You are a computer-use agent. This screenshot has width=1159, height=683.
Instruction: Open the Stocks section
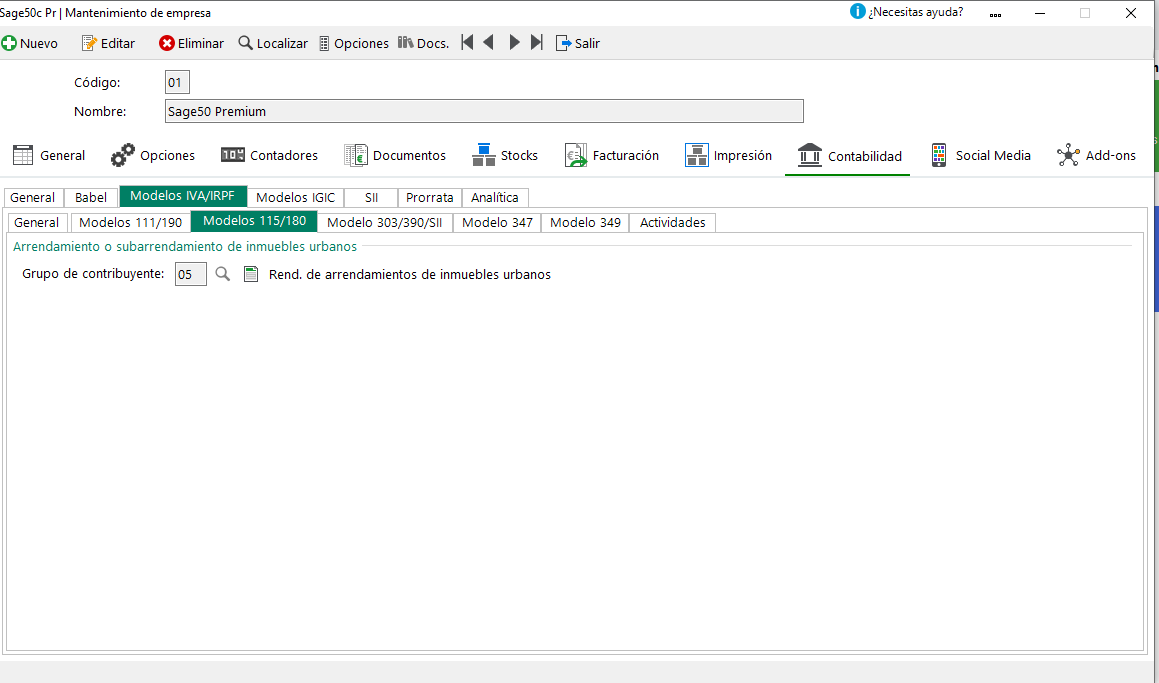pyautogui.click(x=505, y=155)
